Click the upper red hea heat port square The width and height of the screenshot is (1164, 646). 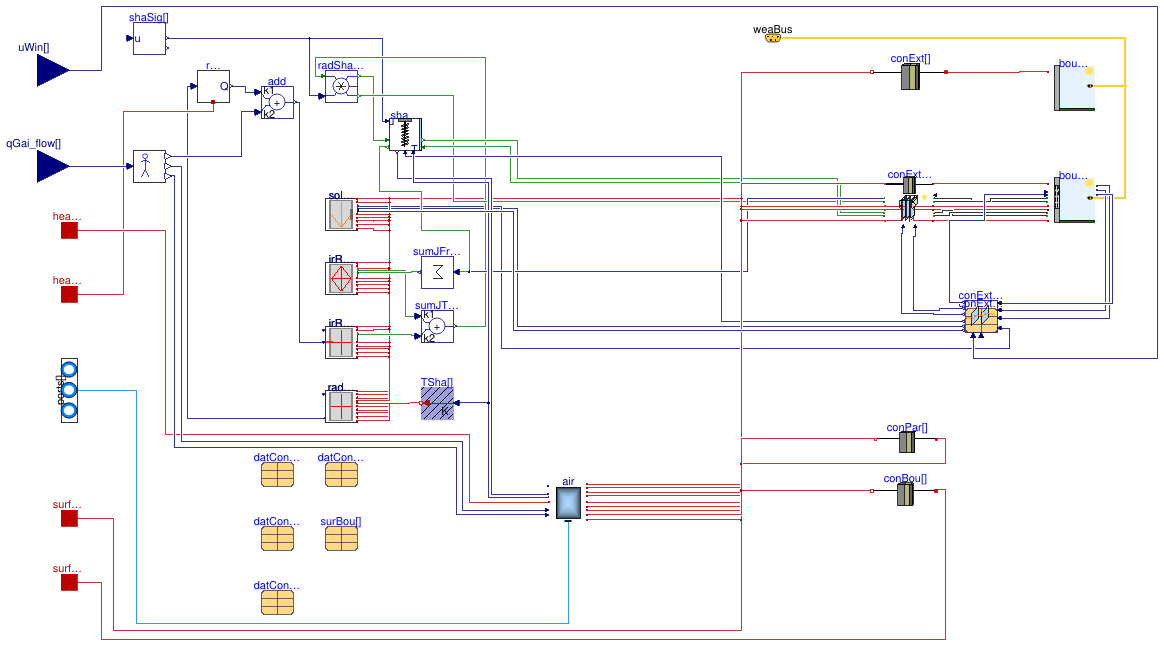coord(69,231)
